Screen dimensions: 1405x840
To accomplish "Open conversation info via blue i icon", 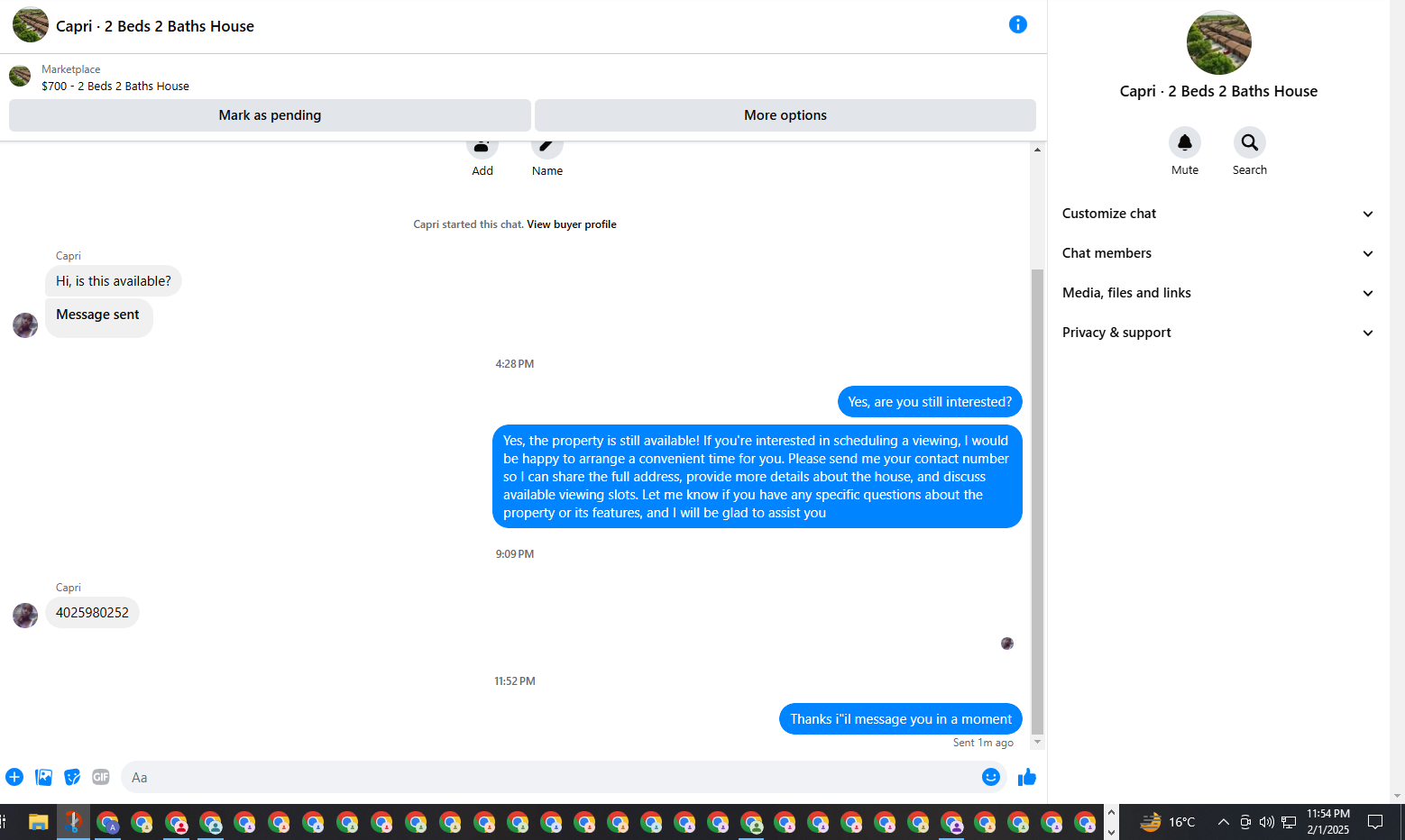I will point(1017,24).
